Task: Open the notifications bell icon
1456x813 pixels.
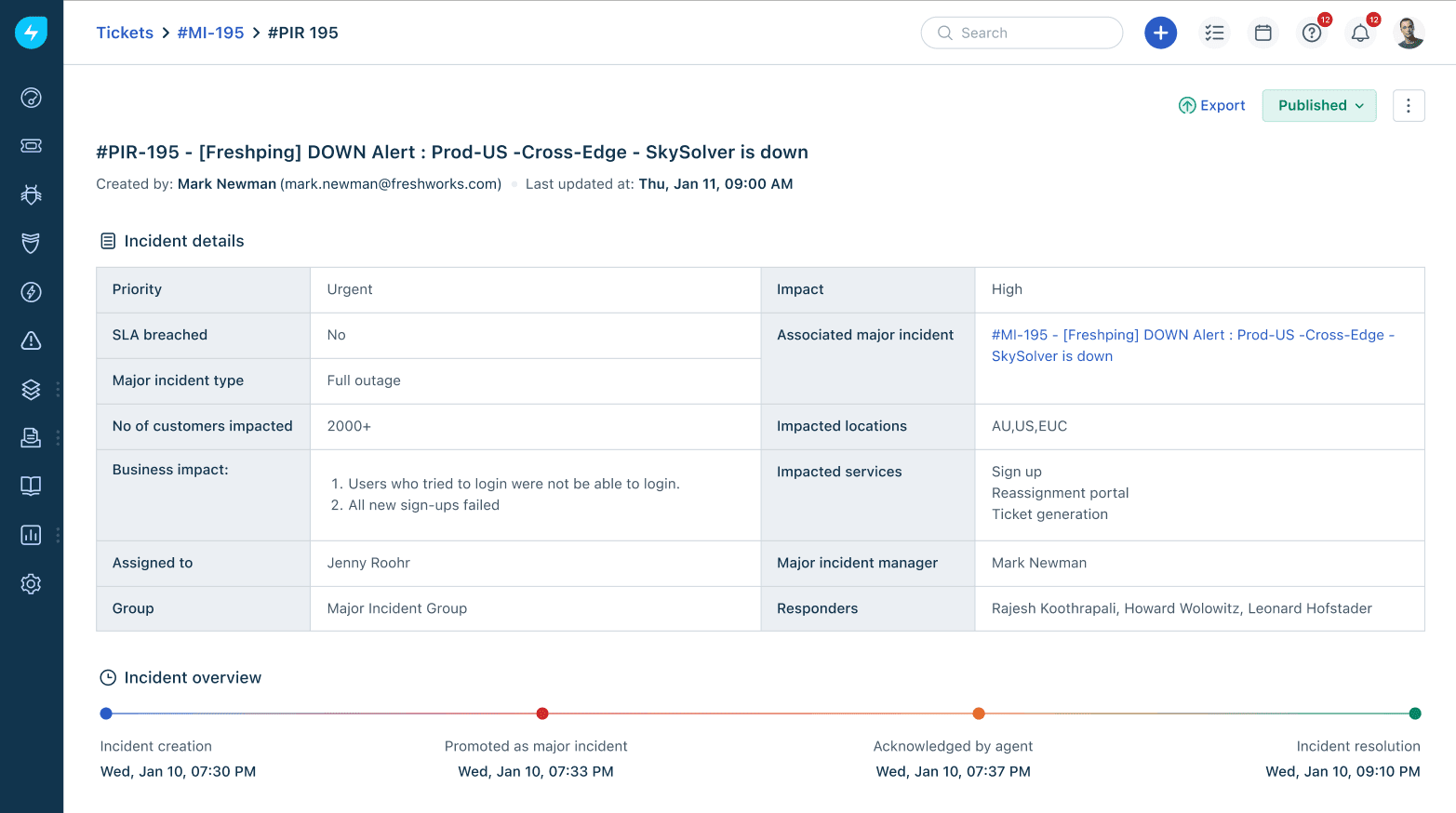Action: pos(1360,33)
